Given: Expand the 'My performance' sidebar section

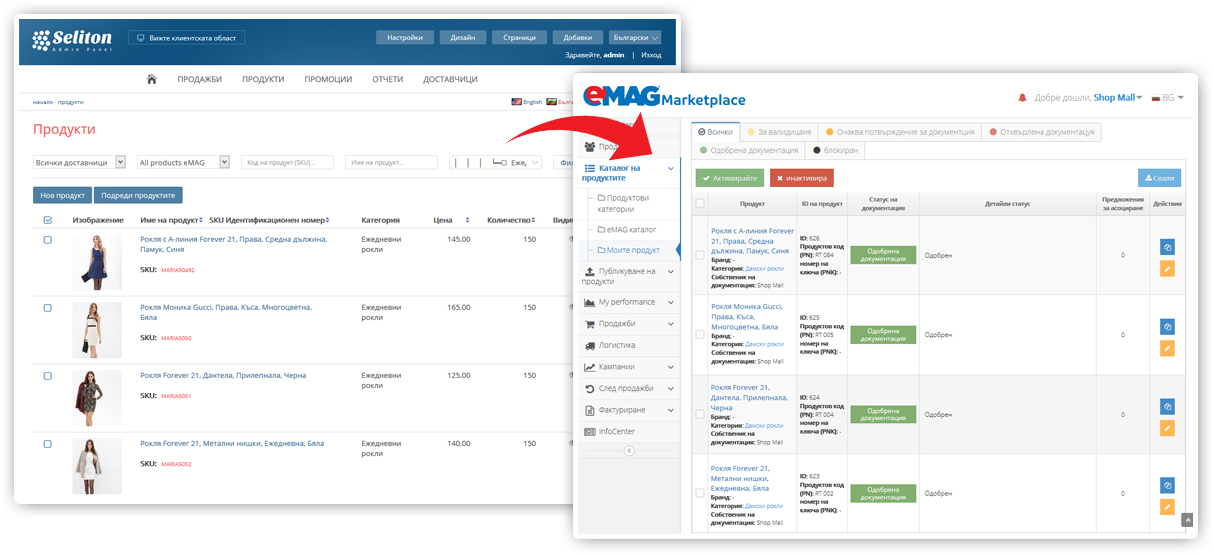Looking at the screenshot, I should coord(627,302).
